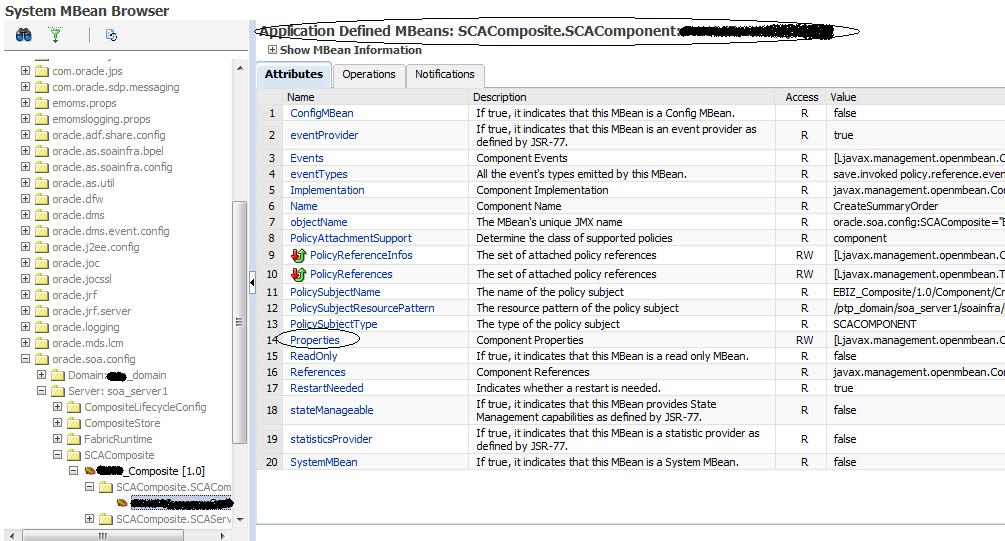Viewport: 1005px width, 541px height.
Task: Select oracle.adf.share.config tree item
Action: (109, 135)
